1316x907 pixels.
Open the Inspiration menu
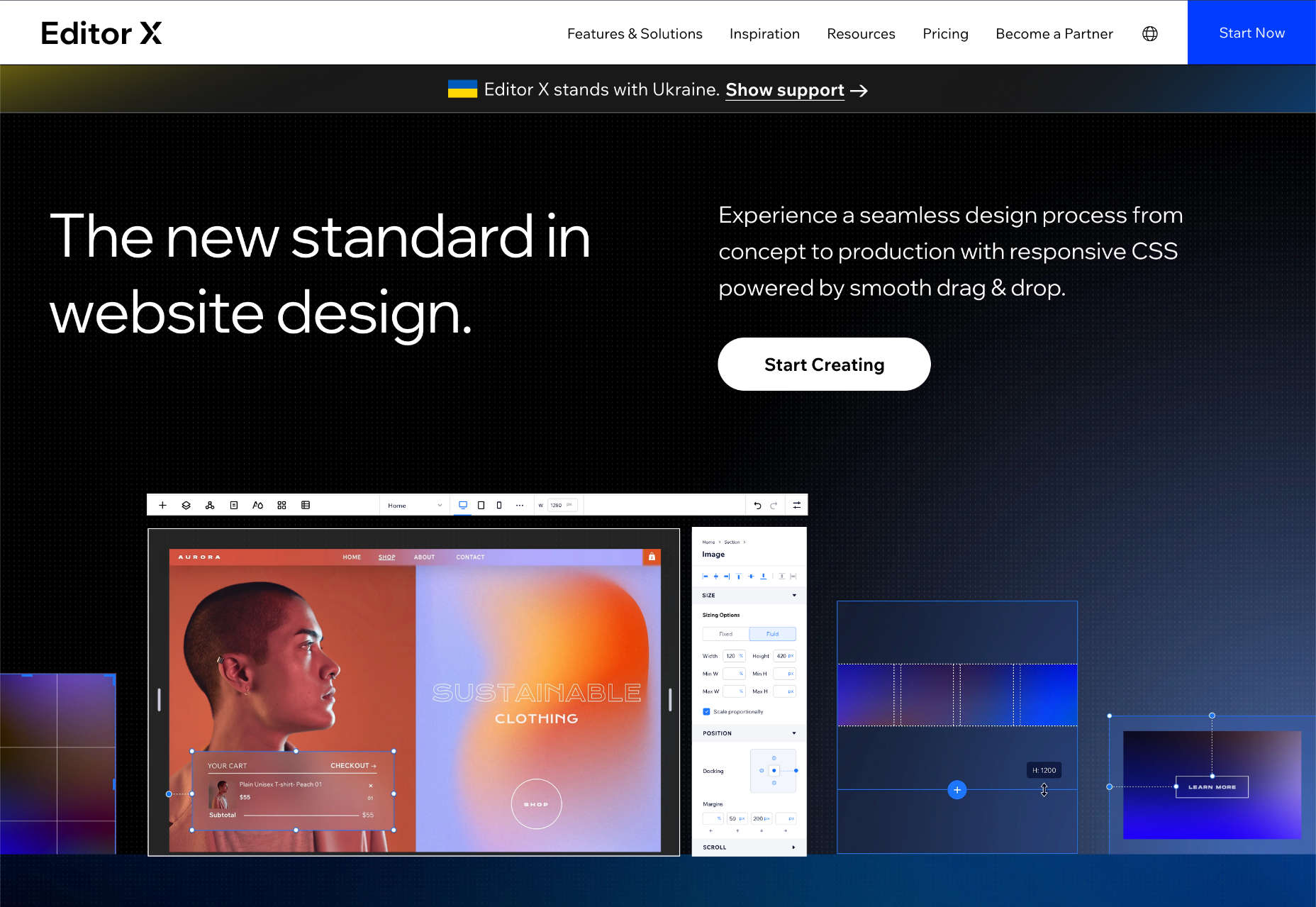point(764,33)
